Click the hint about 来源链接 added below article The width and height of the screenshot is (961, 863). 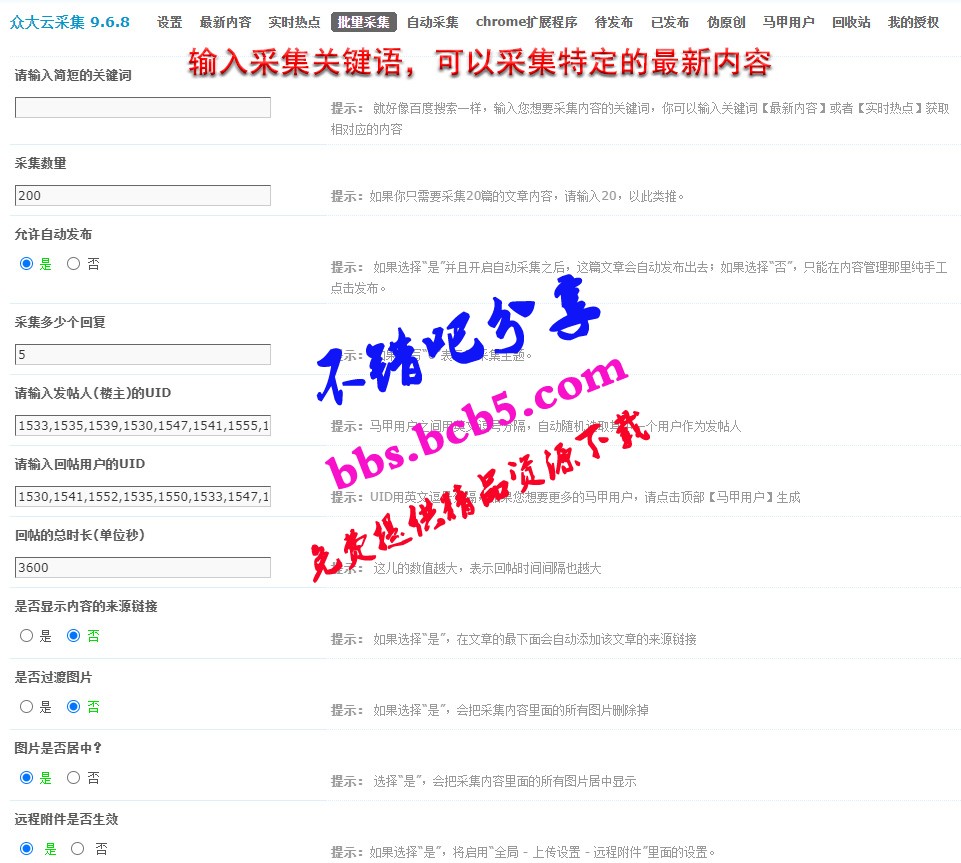tap(514, 639)
